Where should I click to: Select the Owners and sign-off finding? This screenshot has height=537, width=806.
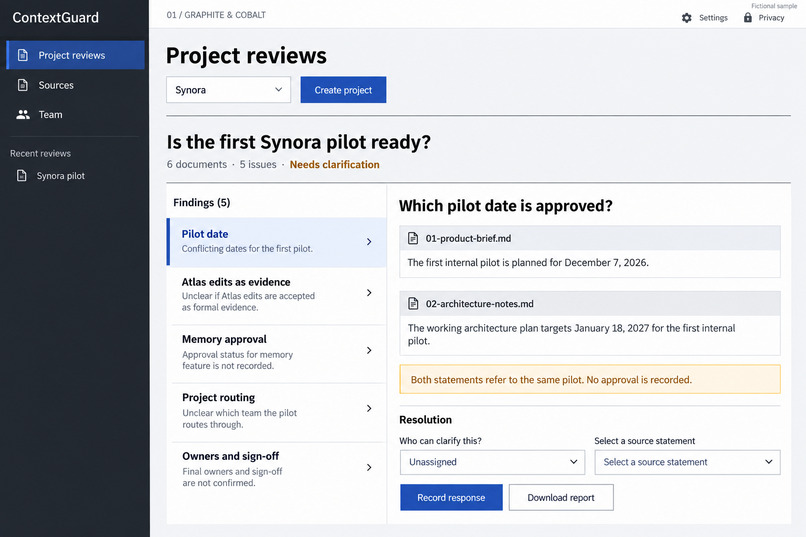tap(278, 470)
